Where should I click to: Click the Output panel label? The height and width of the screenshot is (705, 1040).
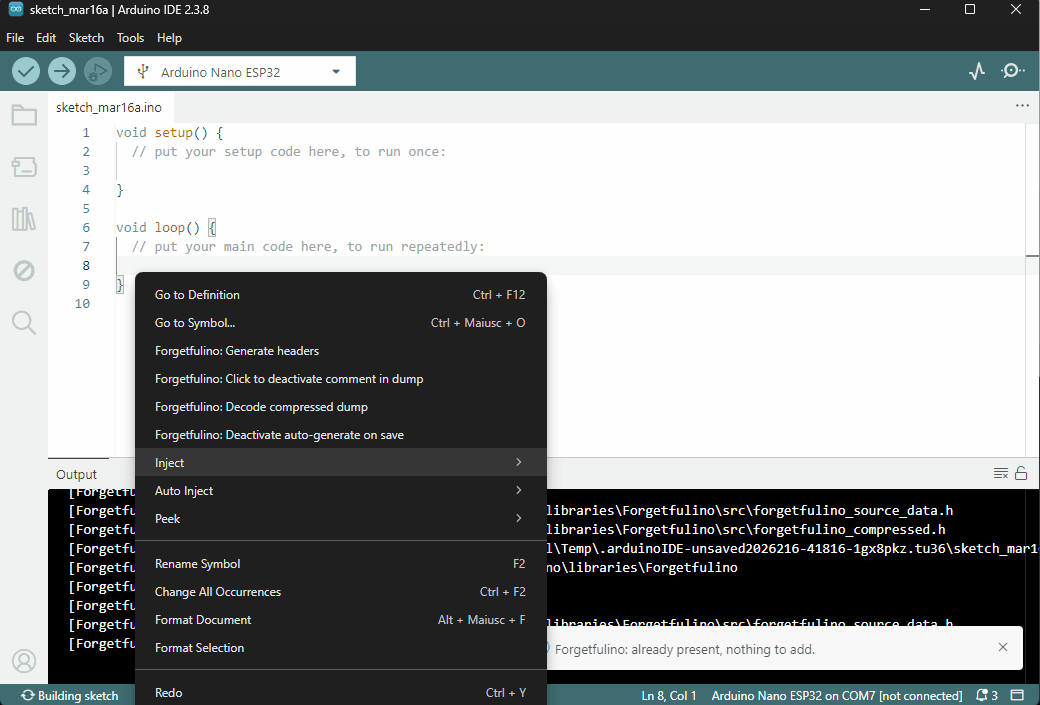pyautogui.click(x=76, y=474)
